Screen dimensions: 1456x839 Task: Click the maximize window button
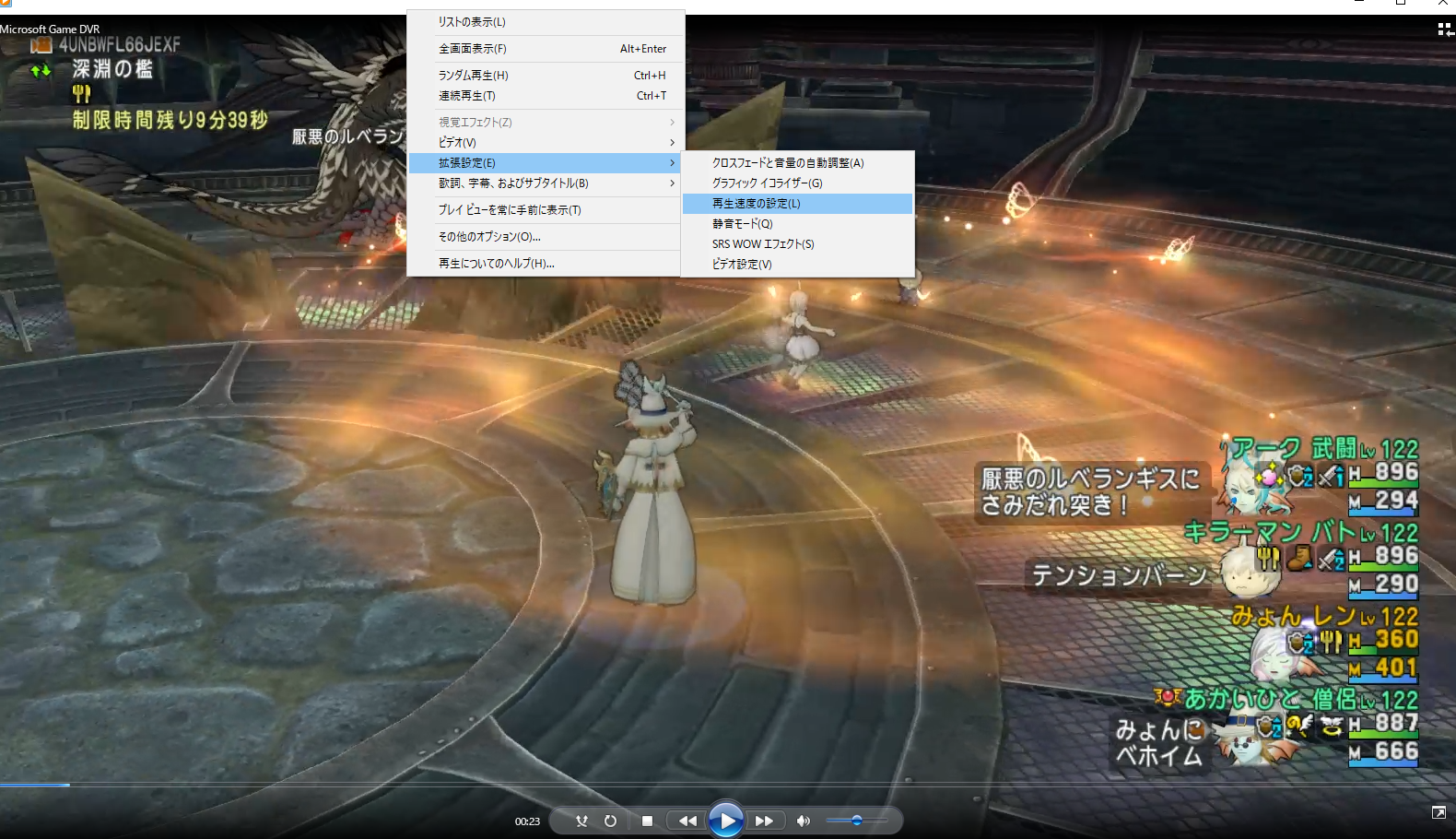click(1400, 4)
